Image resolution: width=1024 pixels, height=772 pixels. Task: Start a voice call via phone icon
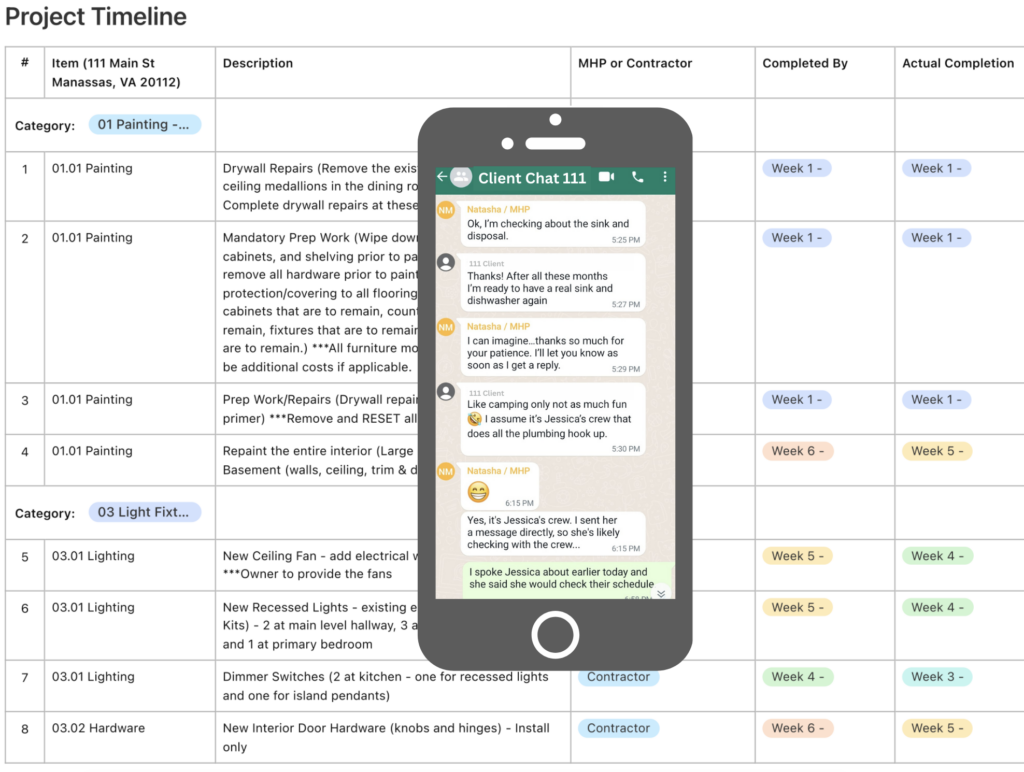coord(638,177)
